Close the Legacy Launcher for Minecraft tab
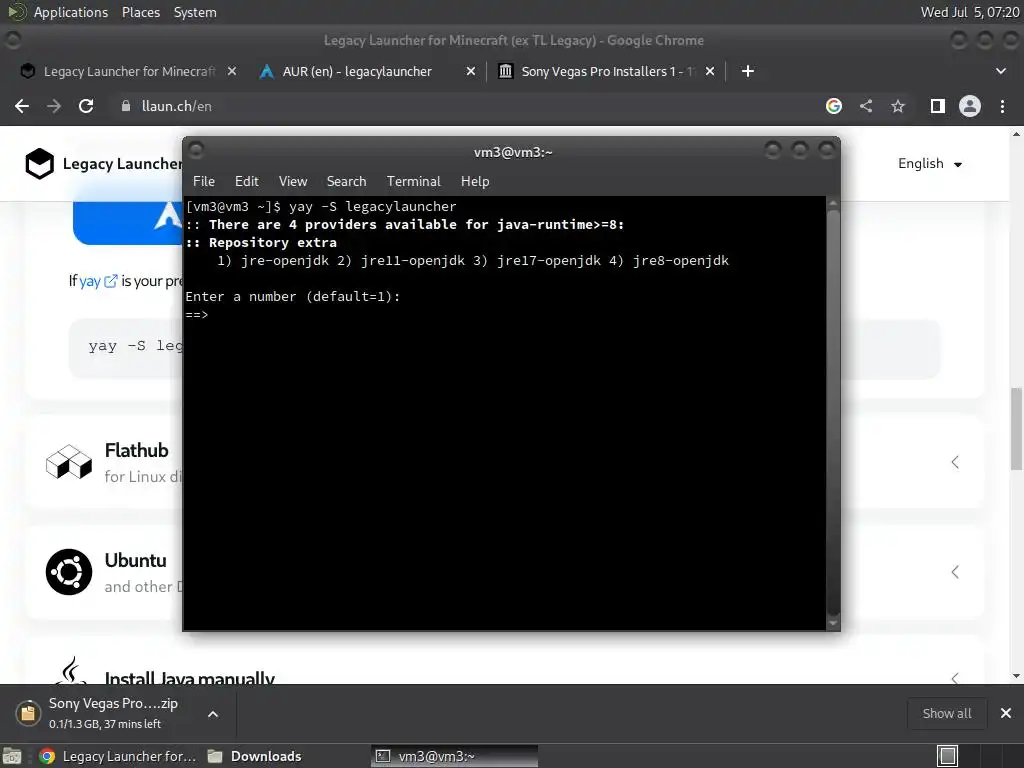The width and height of the screenshot is (1024, 768). tap(232, 71)
